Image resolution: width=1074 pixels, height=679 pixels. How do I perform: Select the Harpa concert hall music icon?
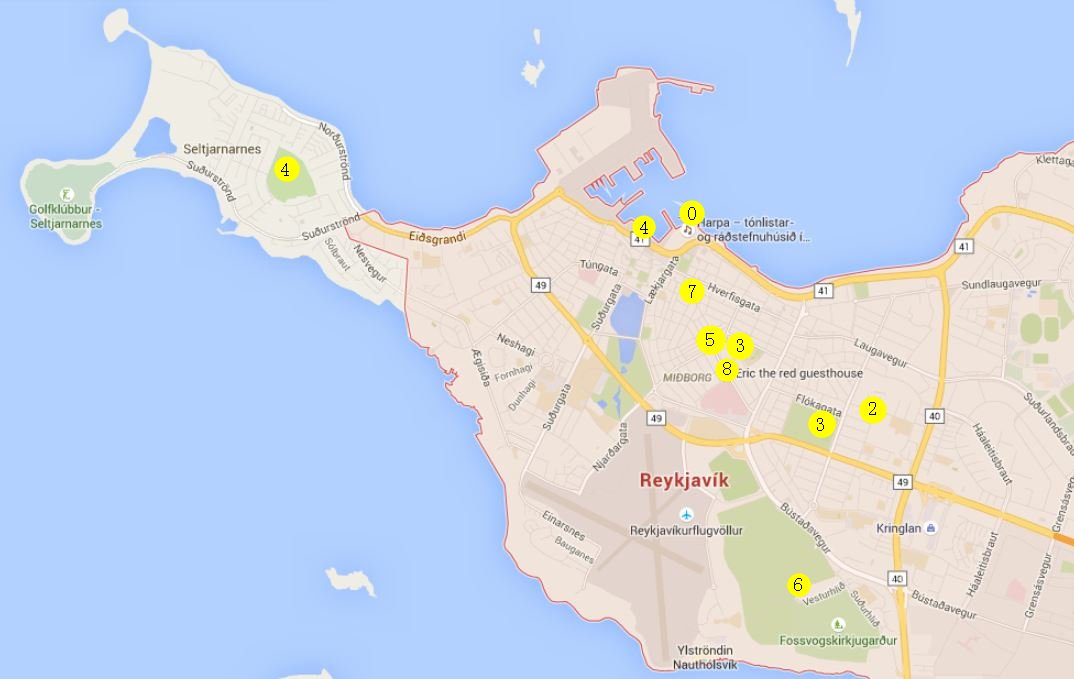(x=687, y=230)
